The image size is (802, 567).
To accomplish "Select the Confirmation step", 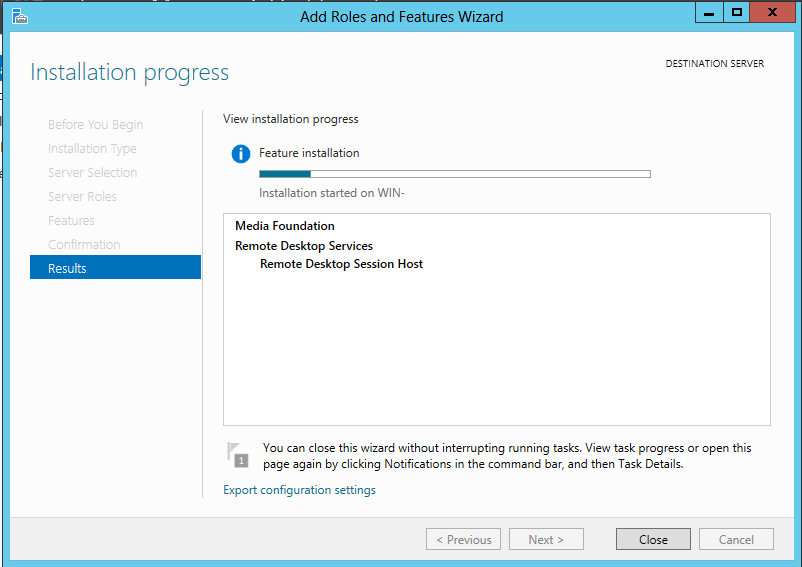I will [84, 245].
